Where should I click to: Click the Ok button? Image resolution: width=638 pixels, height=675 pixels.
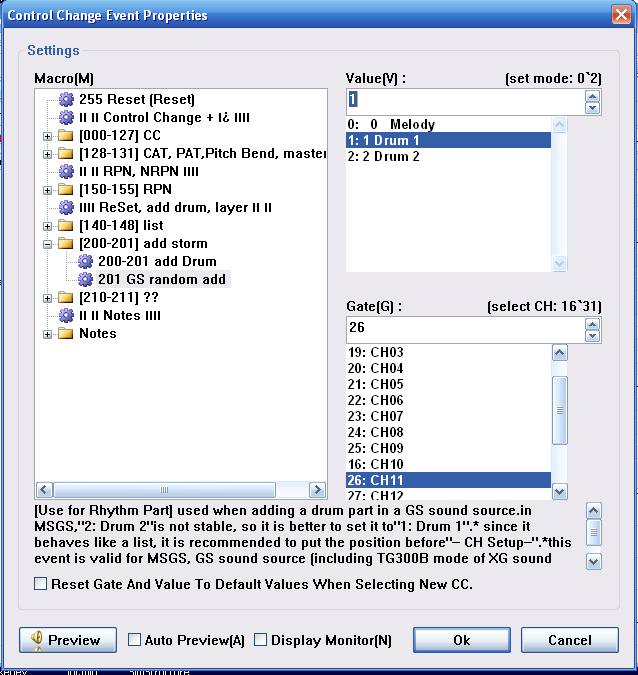461,640
